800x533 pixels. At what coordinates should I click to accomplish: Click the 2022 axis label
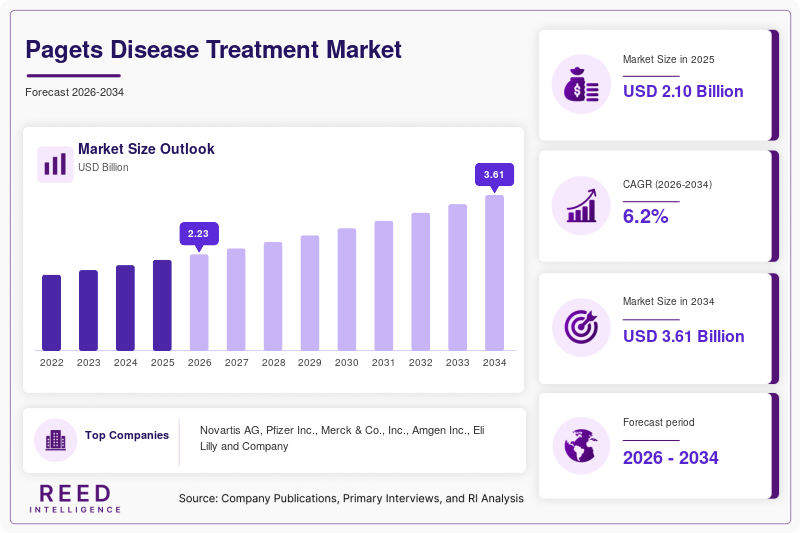52,363
